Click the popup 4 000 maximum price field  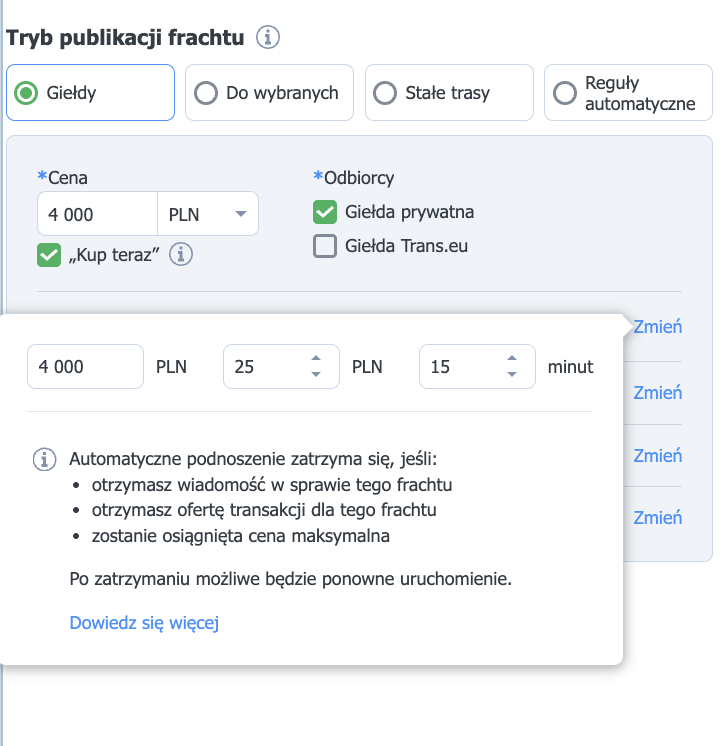tap(86, 366)
